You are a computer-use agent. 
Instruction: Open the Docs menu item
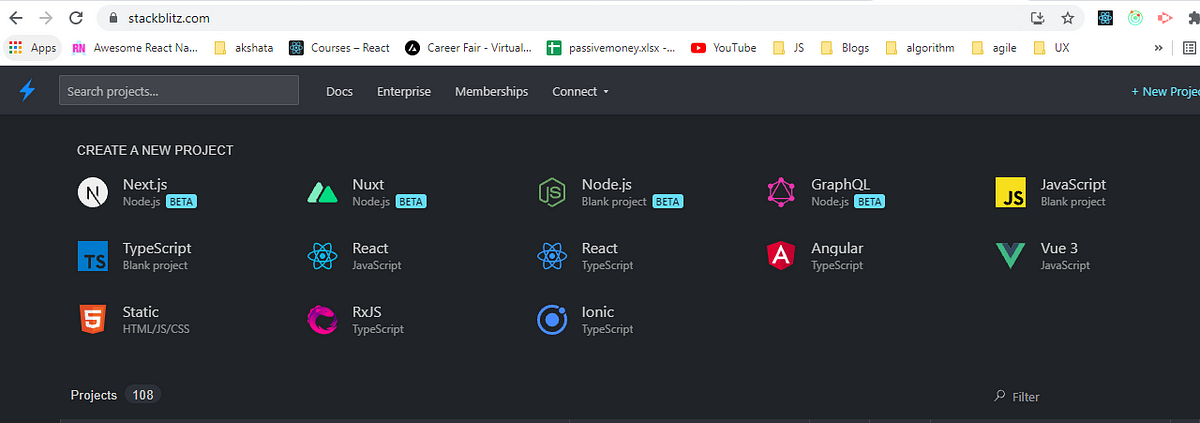click(339, 91)
